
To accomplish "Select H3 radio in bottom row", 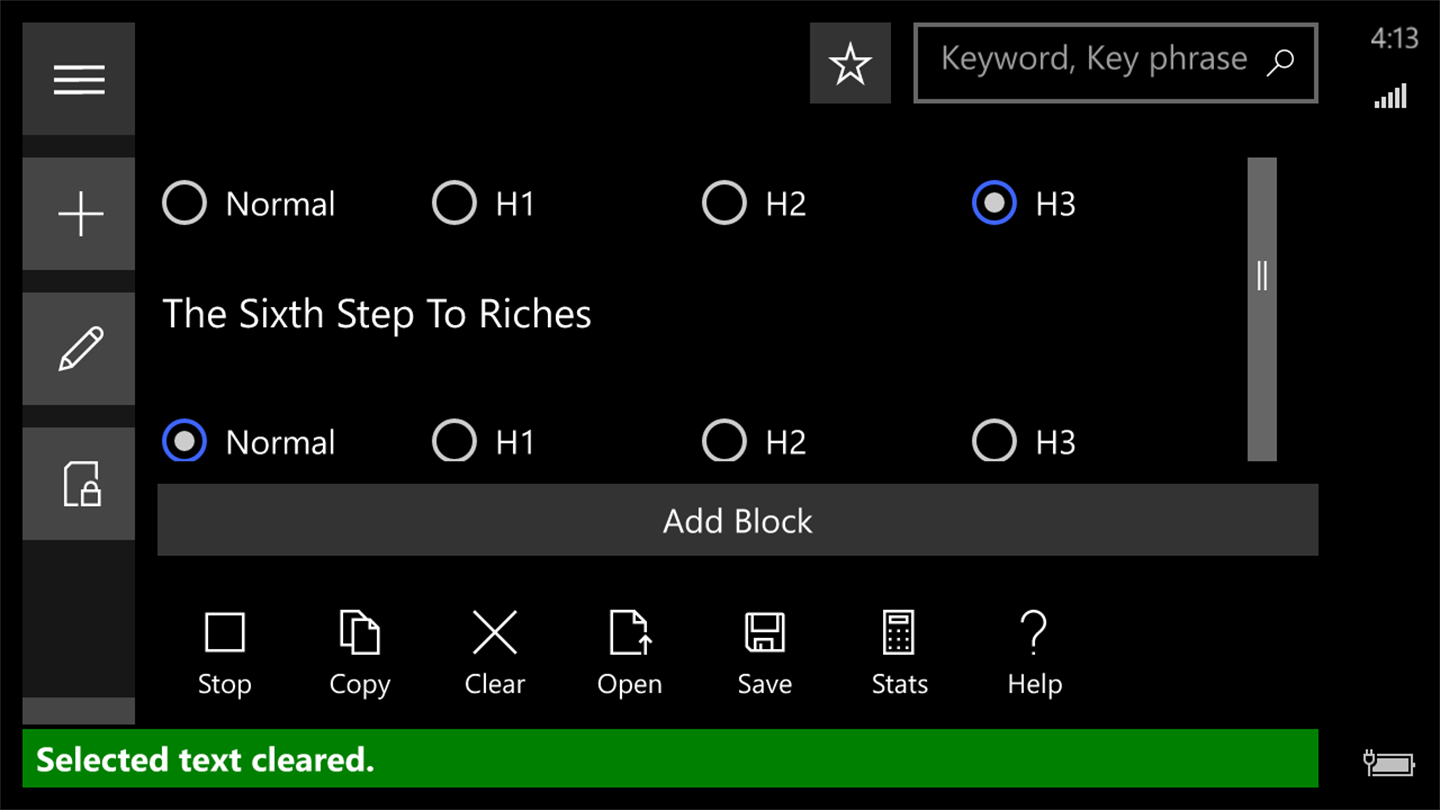I will click(x=995, y=442).
